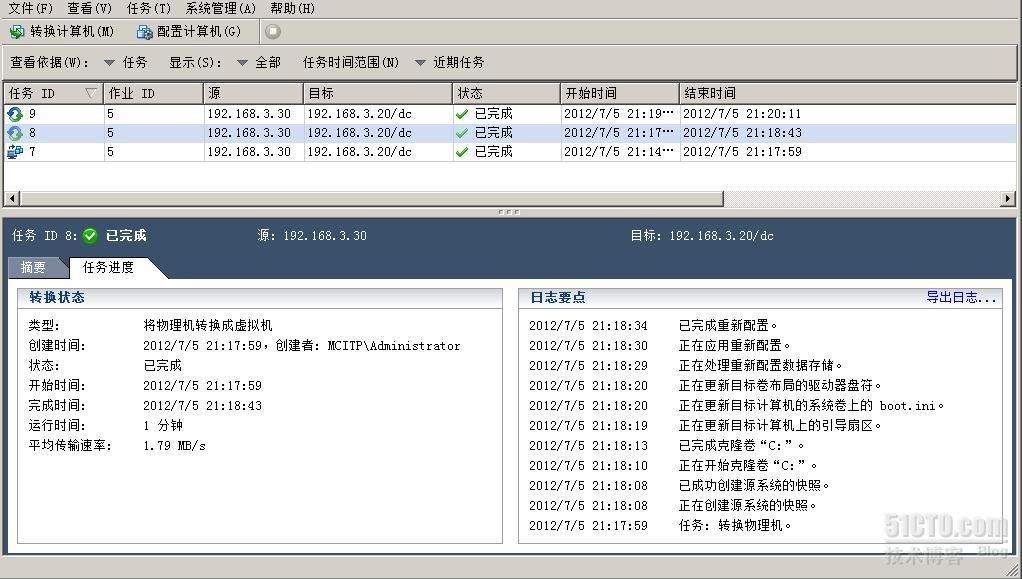Click the 导出日志... link
Viewport: 1022px width, 579px height.
point(961,297)
